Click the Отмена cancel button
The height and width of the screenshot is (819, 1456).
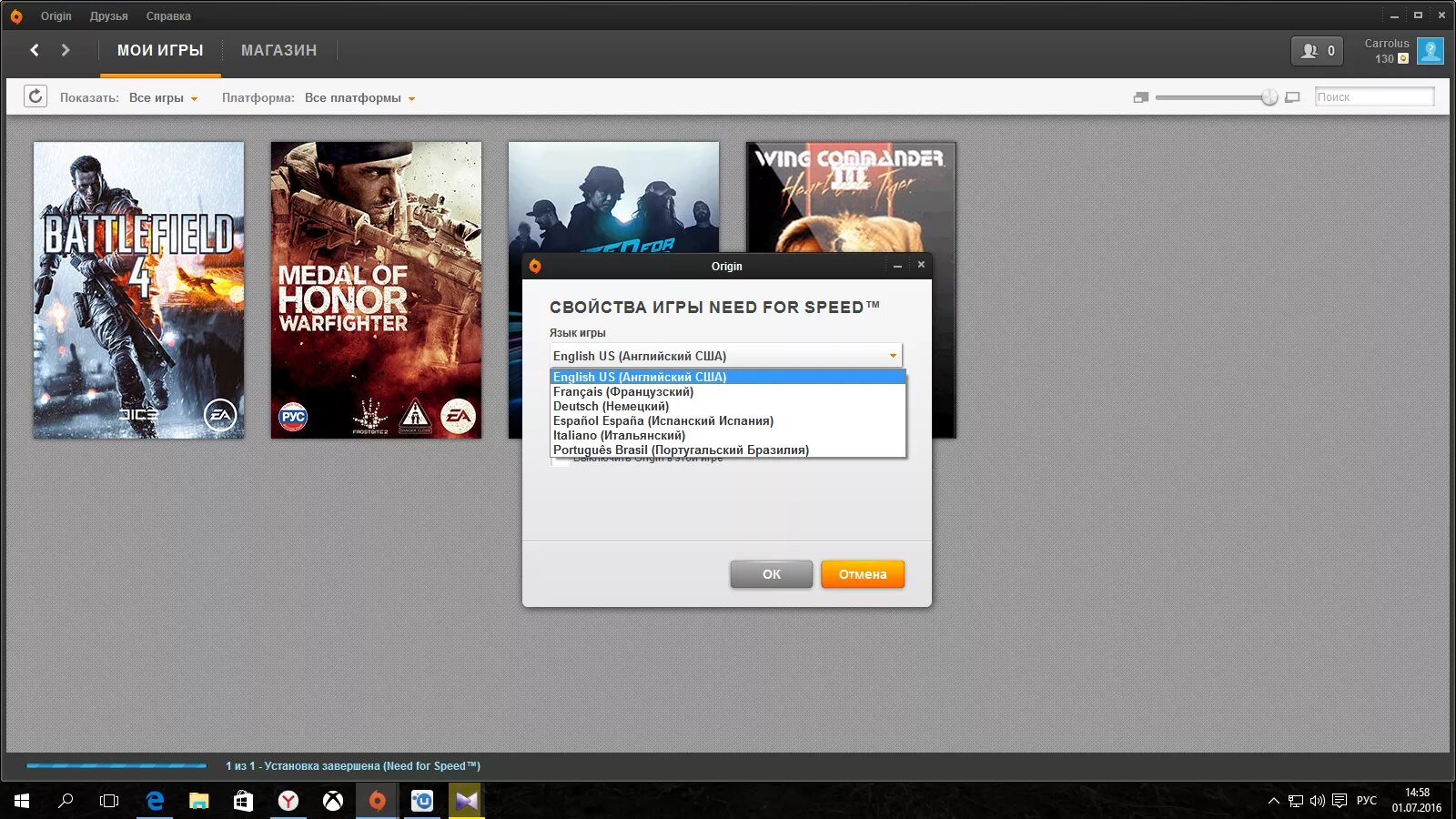coord(863,574)
